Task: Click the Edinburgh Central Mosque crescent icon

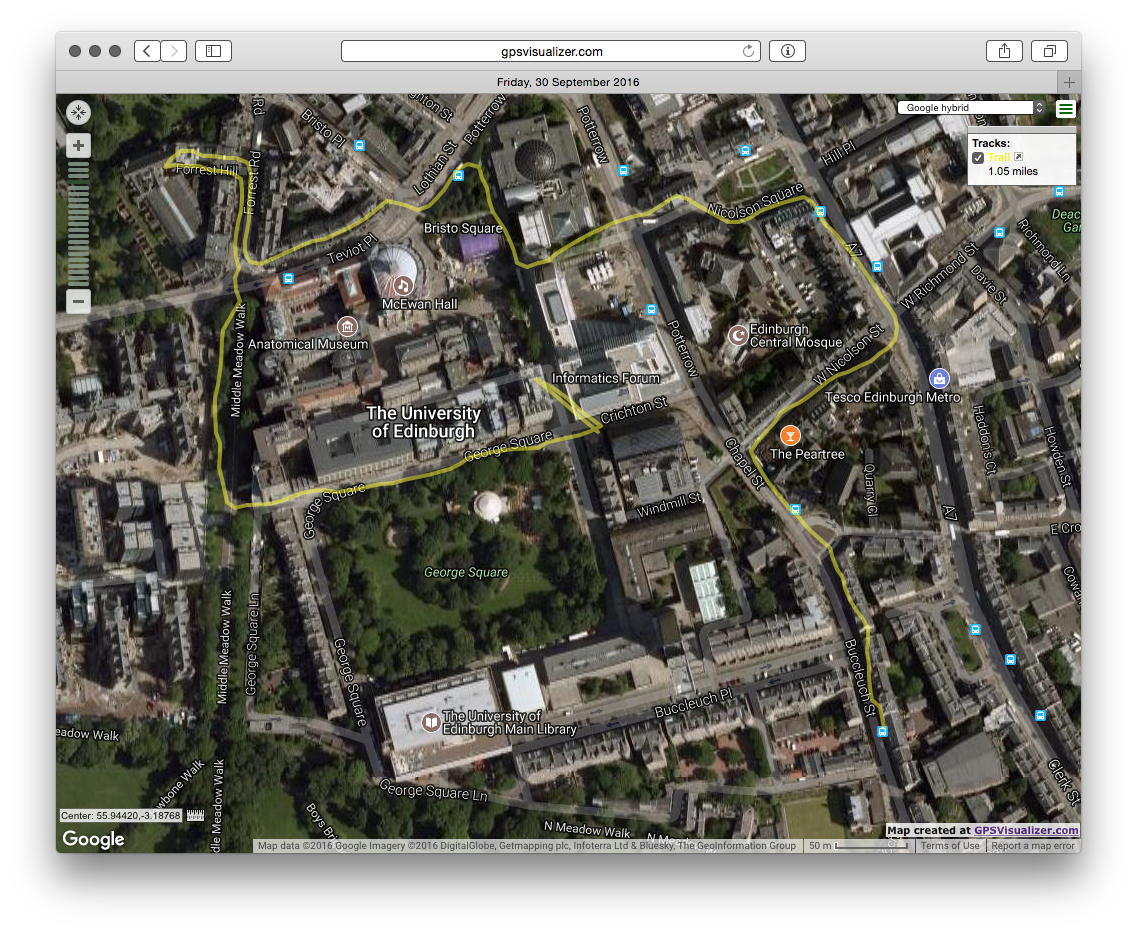Action: coord(738,336)
